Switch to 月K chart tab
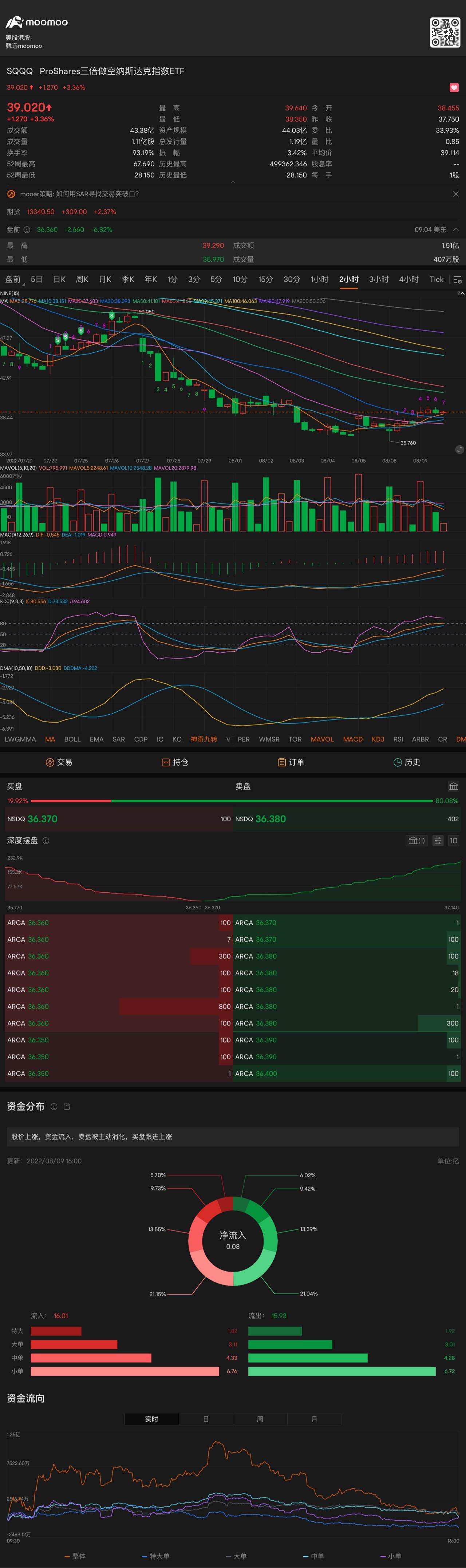This screenshot has width=466, height=1568. (105, 279)
